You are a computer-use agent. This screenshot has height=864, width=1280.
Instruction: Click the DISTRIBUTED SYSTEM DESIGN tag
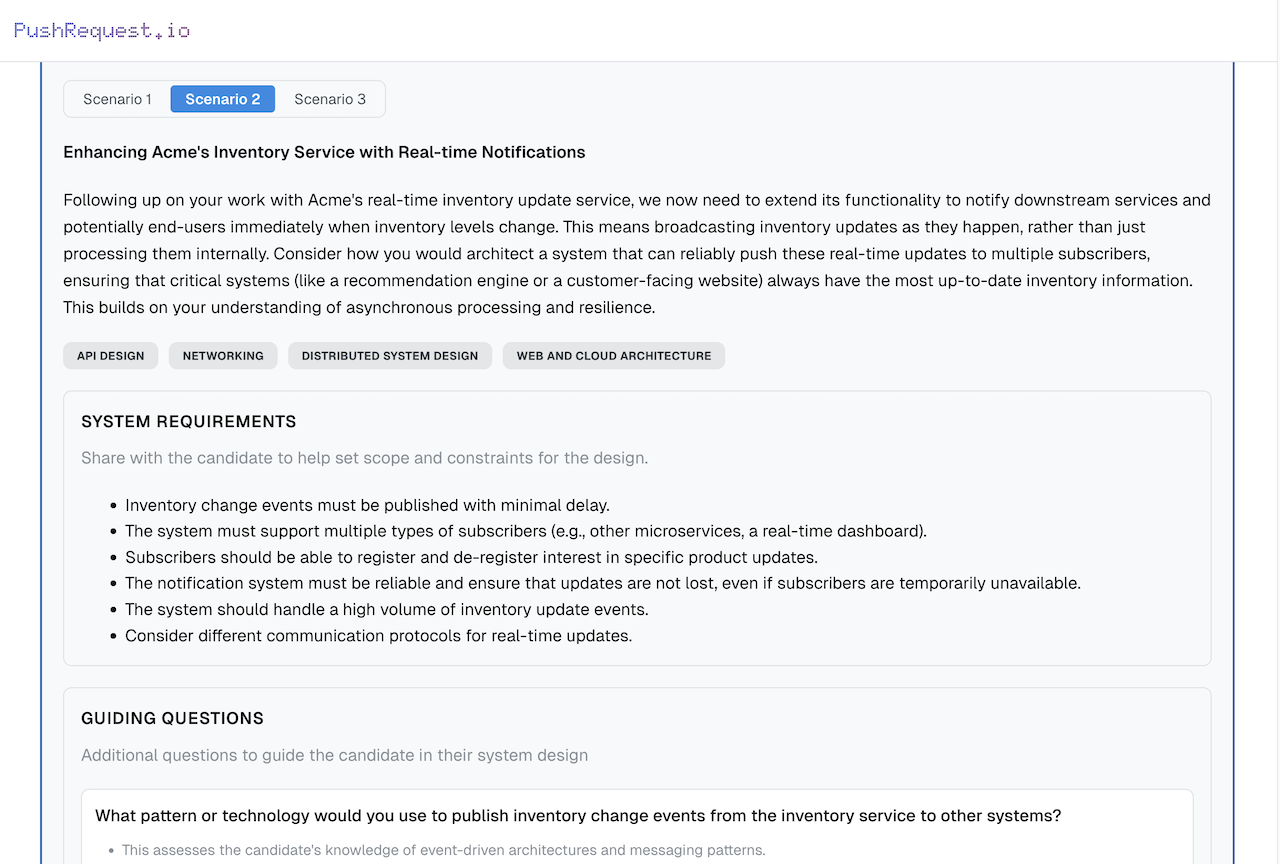tap(390, 356)
